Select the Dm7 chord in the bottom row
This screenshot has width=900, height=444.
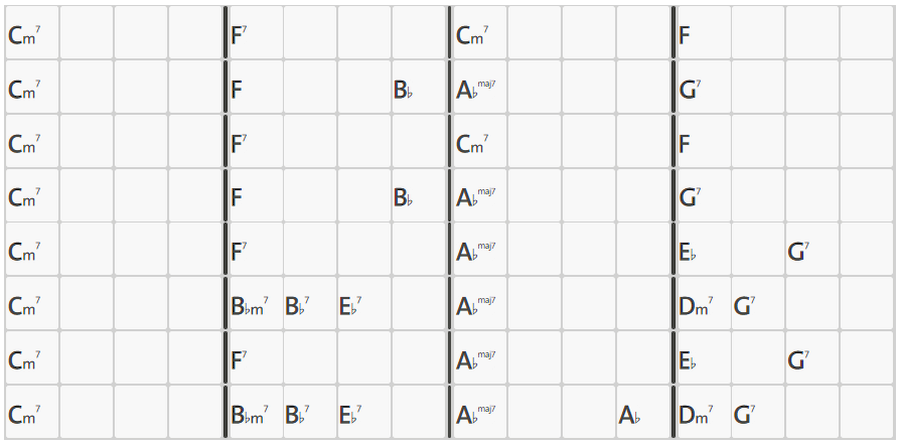(696, 414)
